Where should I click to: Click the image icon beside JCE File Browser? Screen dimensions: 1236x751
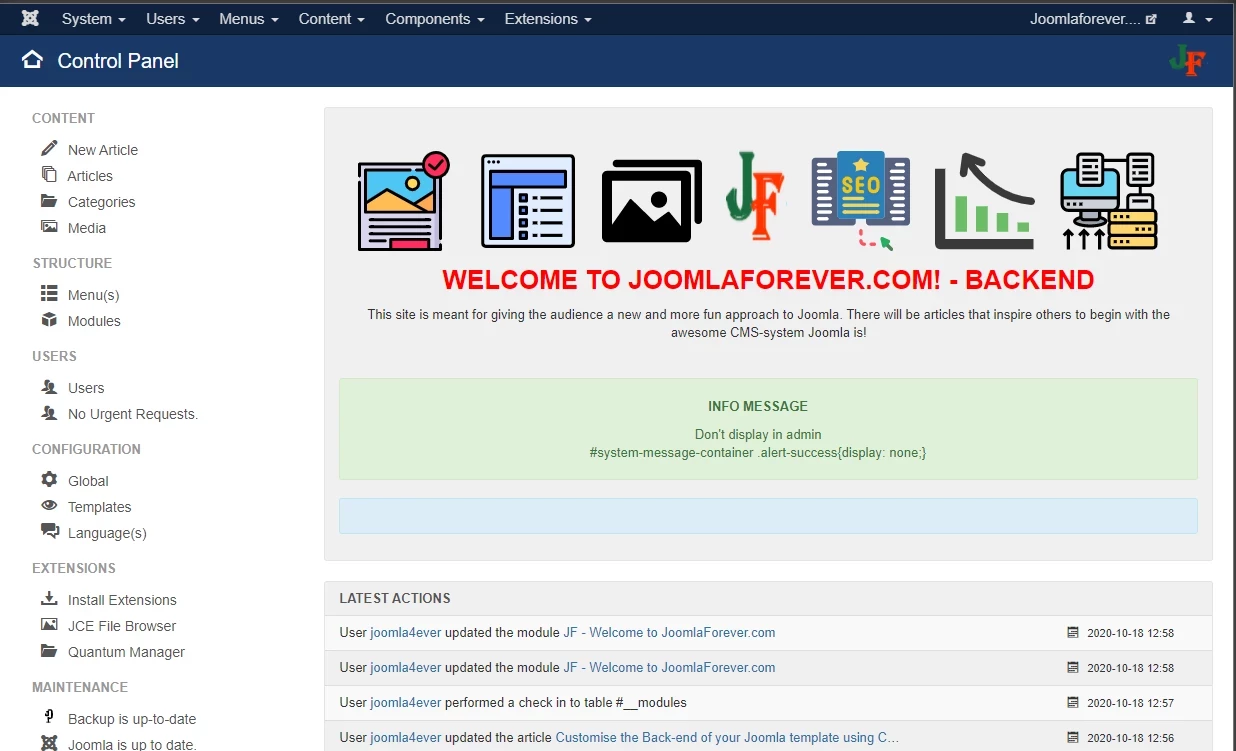coord(49,624)
